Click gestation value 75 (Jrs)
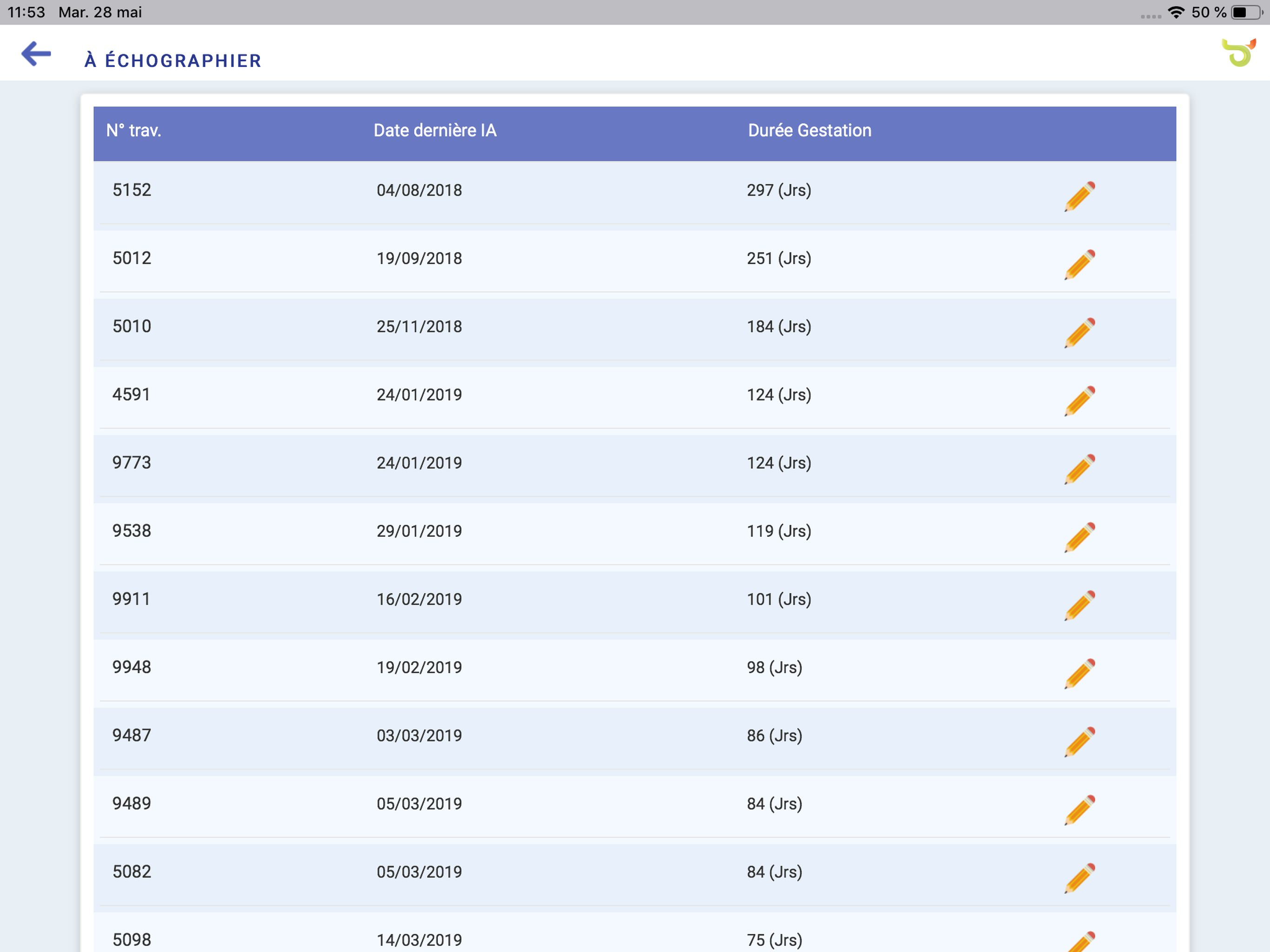Viewport: 1270px width, 952px height. pyautogui.click(x=774, y=940)
